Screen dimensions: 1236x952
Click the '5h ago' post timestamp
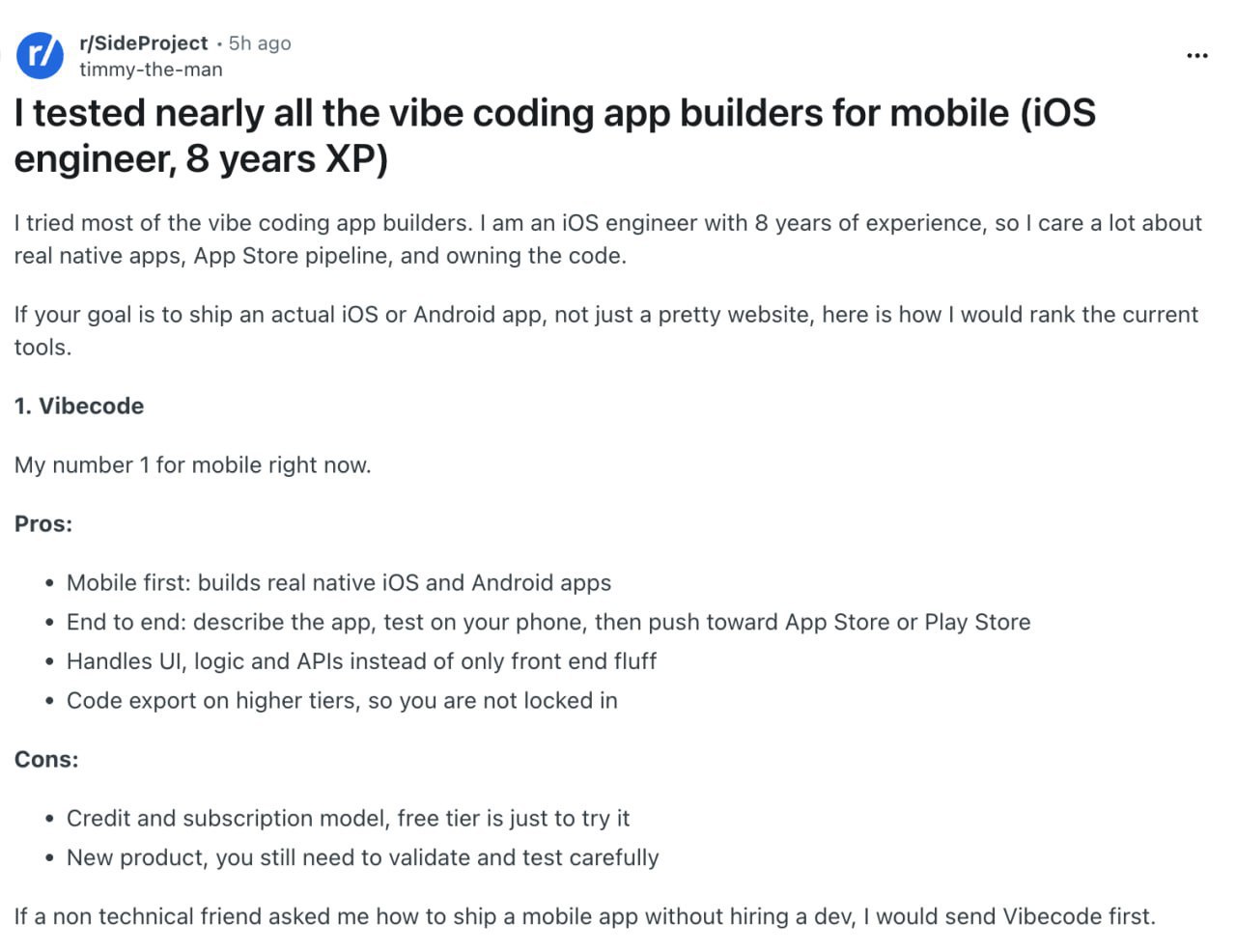coord(260,43)
